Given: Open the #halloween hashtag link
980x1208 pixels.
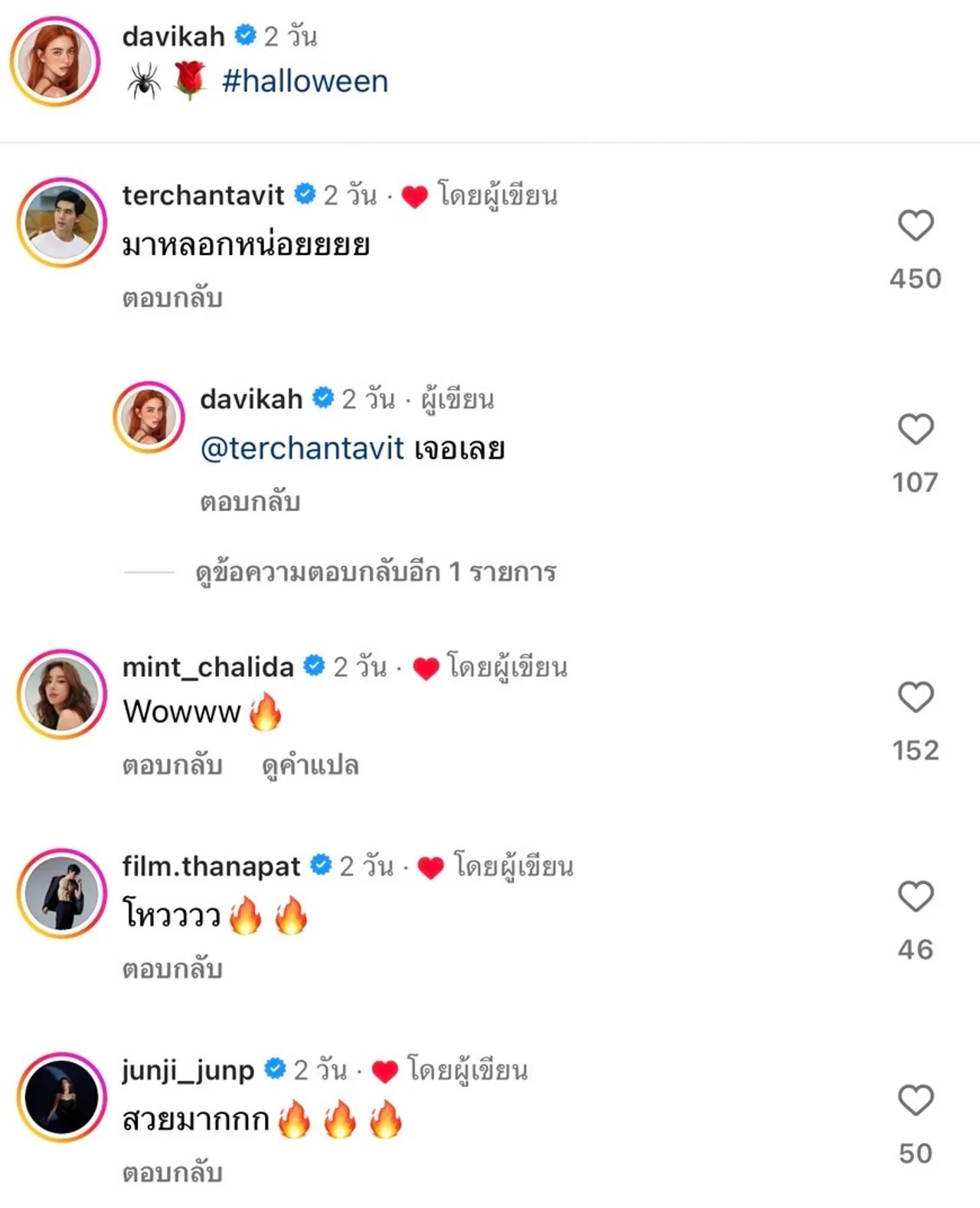Looking at the screenshot, I should pos(305,81).
